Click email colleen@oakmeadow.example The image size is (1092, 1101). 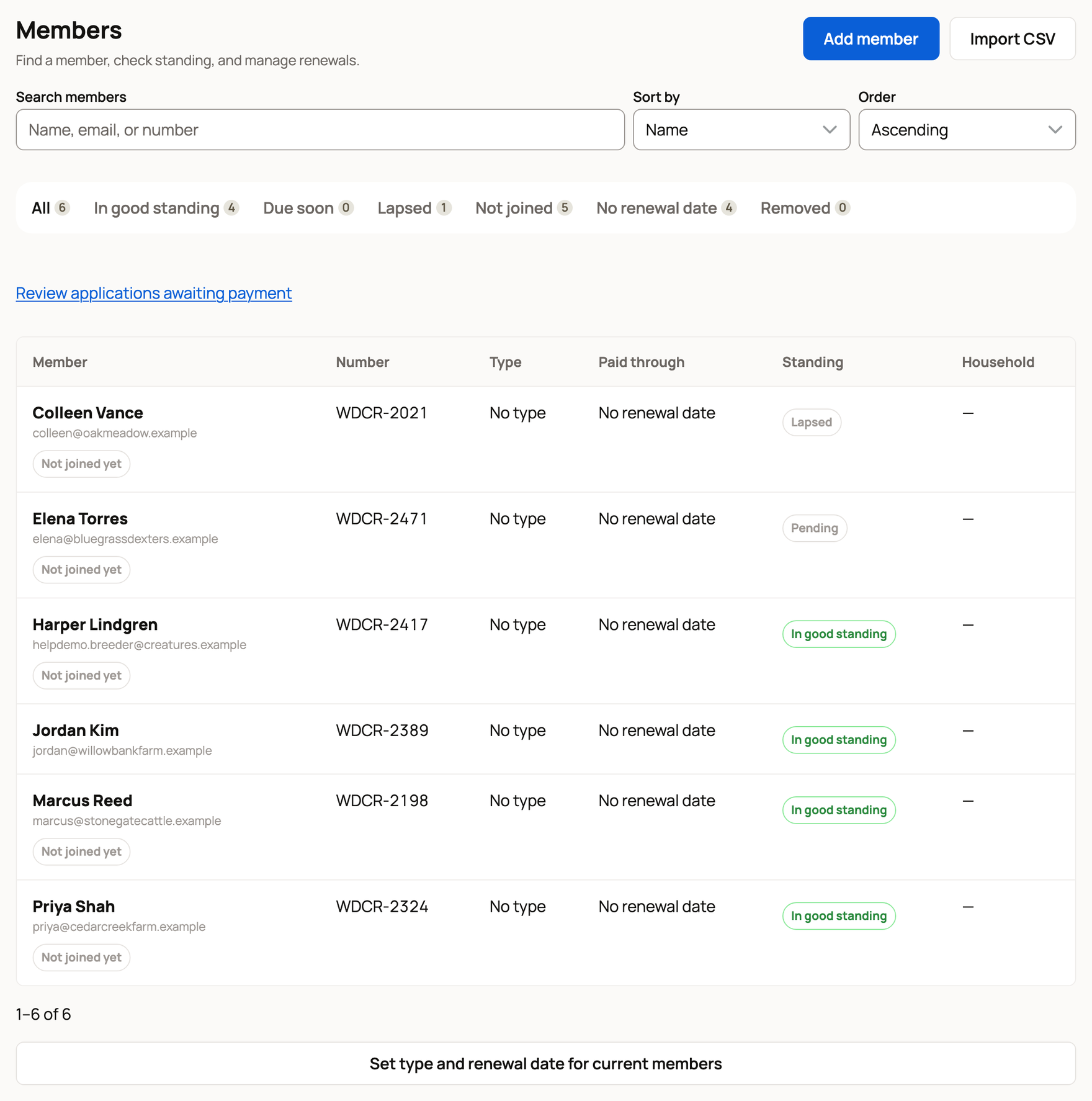pos(115,433)
